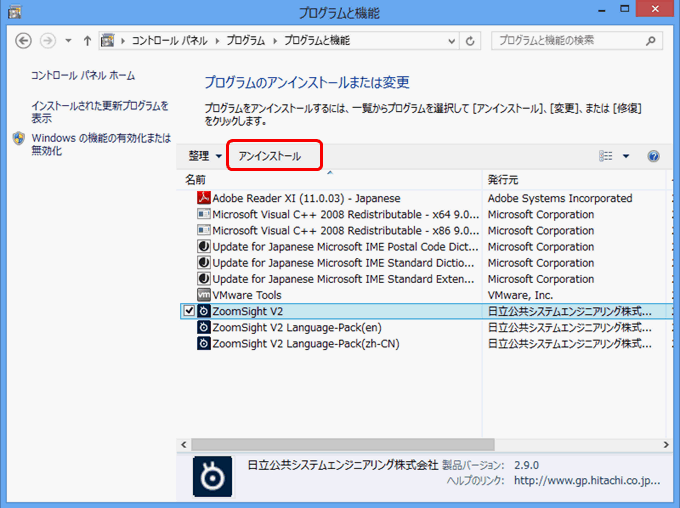Select ZoomSight V2 Language-Pack(zh-CN)
The height and width of the screenshot is (508, 680).
(x=306, y=343)
